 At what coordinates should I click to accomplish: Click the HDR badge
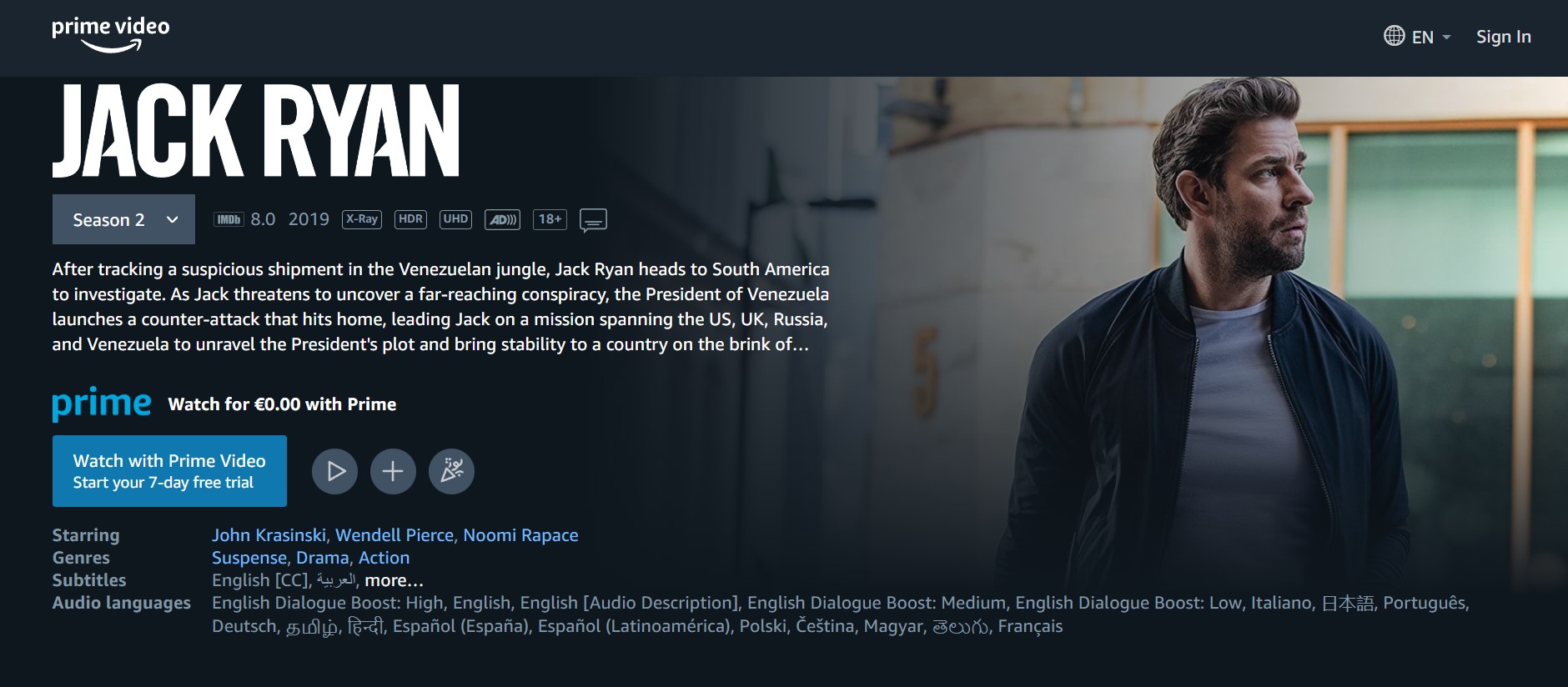click(410, 219)
